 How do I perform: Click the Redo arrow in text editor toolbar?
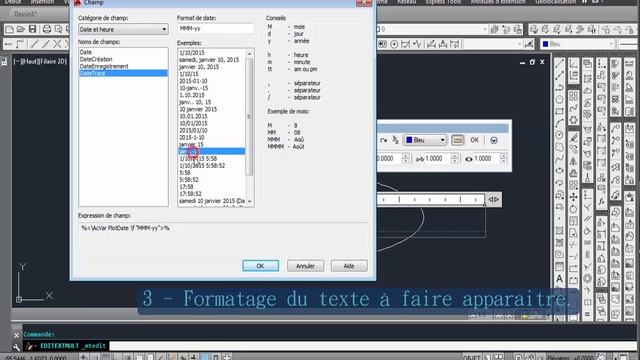click(383, 140)
